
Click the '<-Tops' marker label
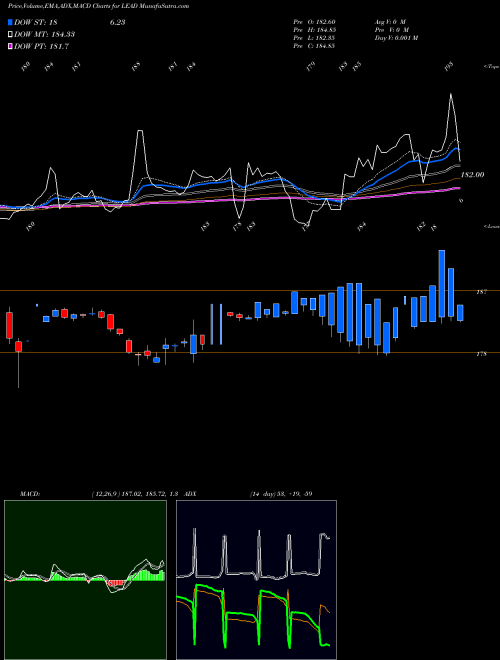(492, 67)
